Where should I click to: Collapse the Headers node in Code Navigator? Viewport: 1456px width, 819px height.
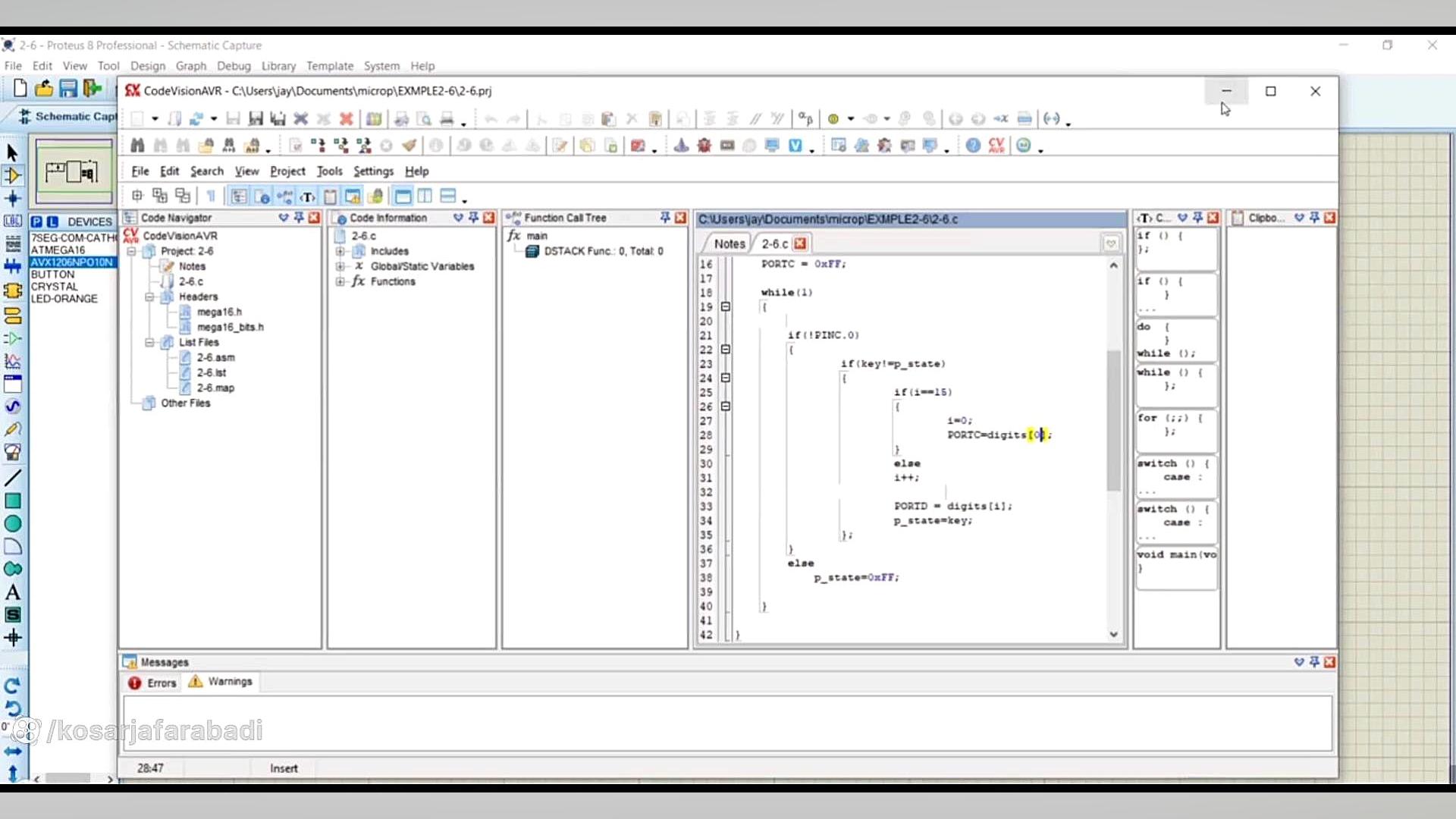pos(149,297)
